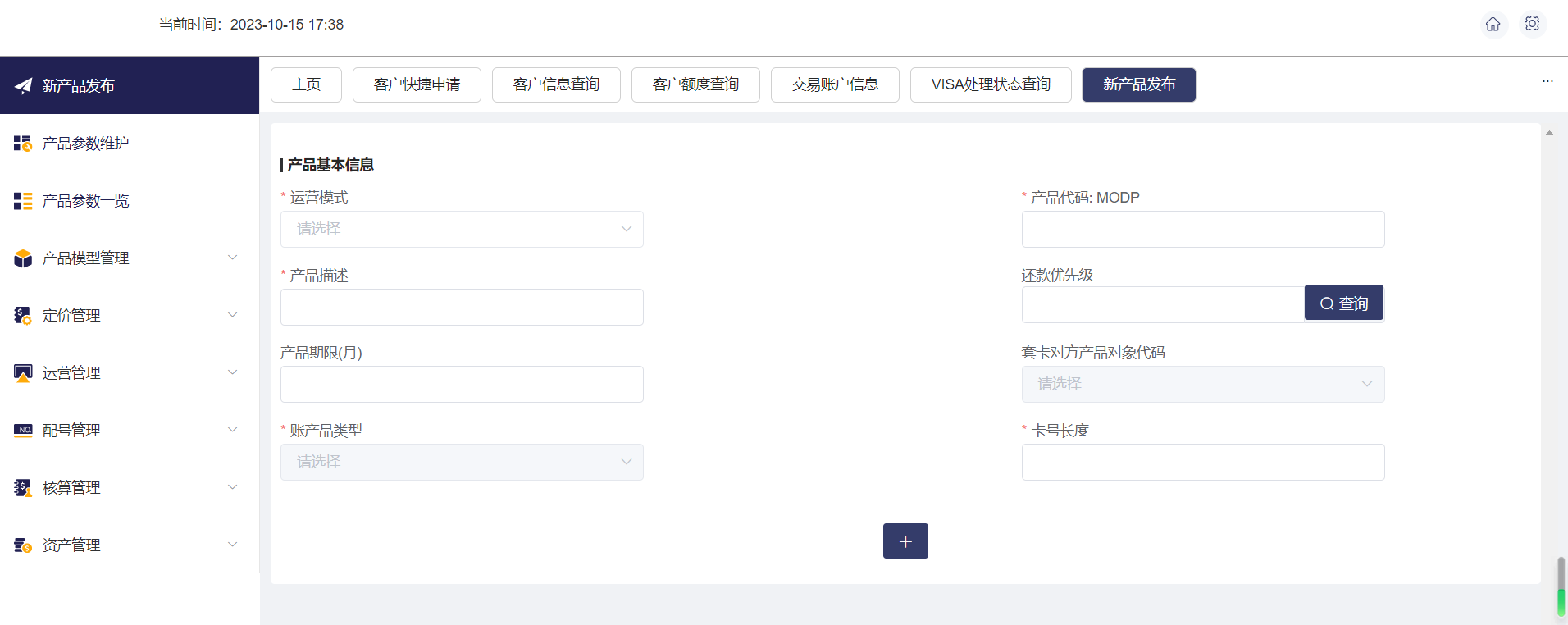Image resolution: width=1568 pixels, height=625 pixels.
Task: Focus the 还款优先级 input field
Action: click(1163, 304)
